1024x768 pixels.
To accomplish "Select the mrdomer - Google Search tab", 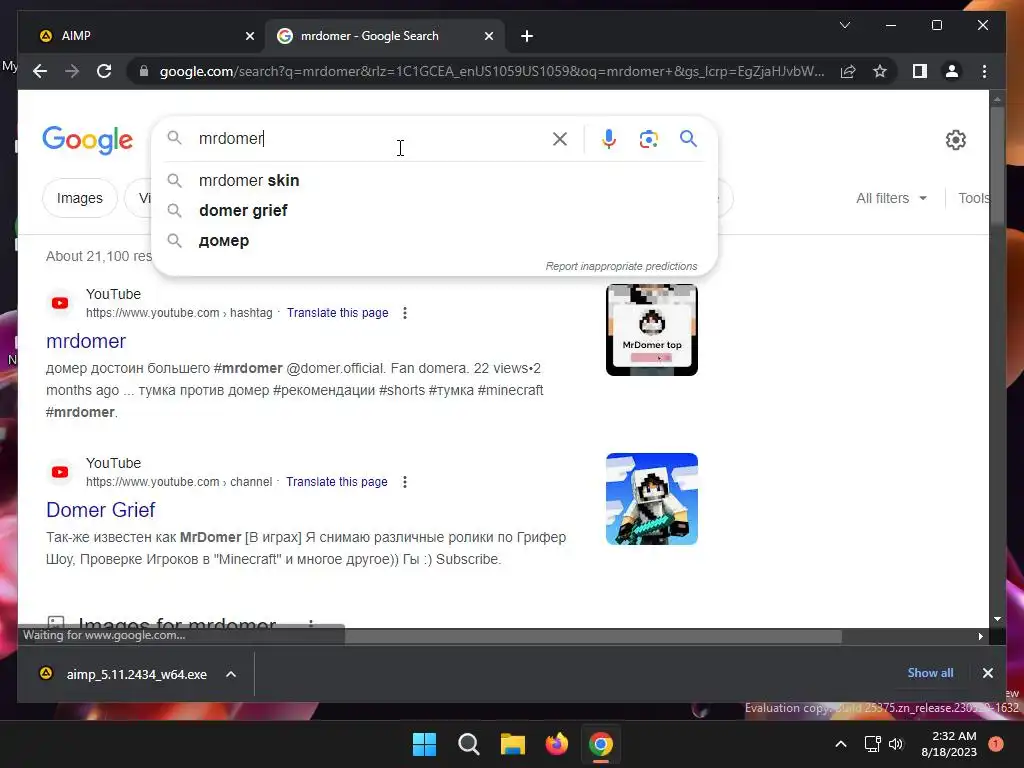I will (x=385, y=36).
